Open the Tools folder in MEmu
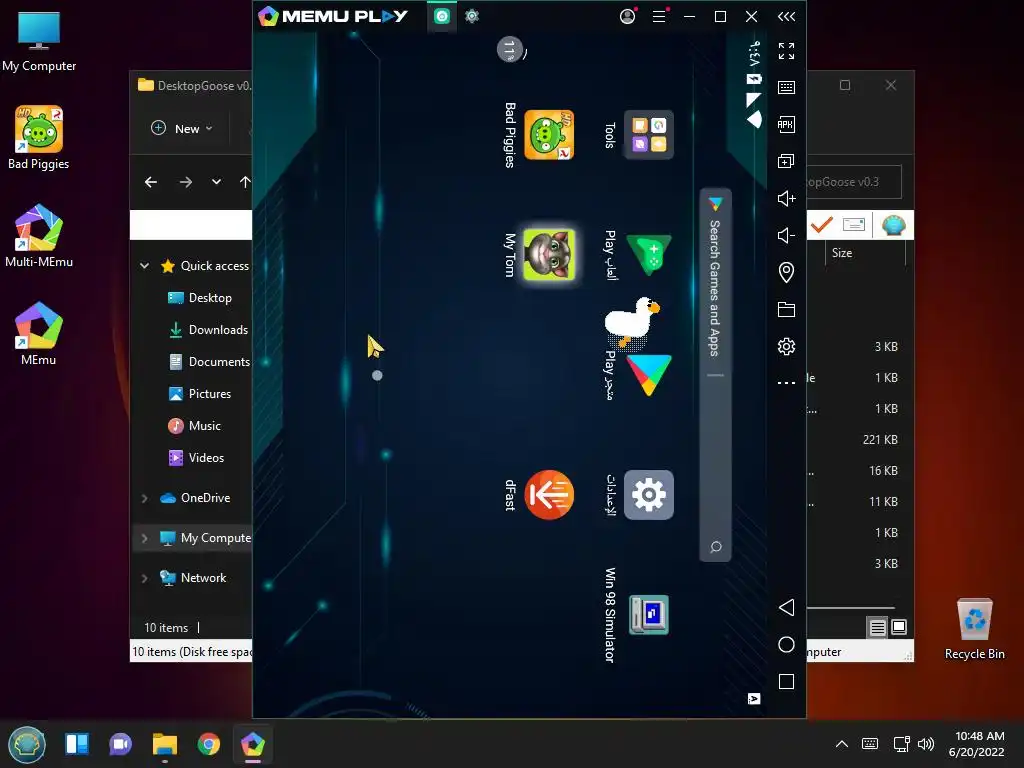The image size is (1024, 768). click(x=648, y=135)
